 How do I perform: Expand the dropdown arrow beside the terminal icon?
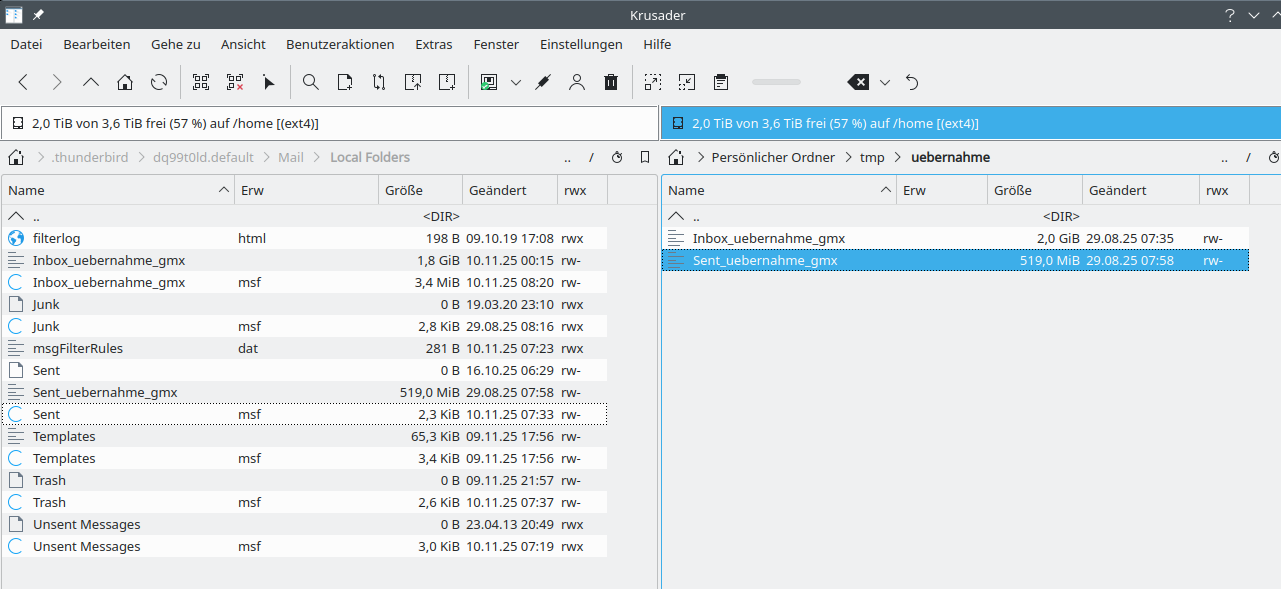[x=516, y=82]
